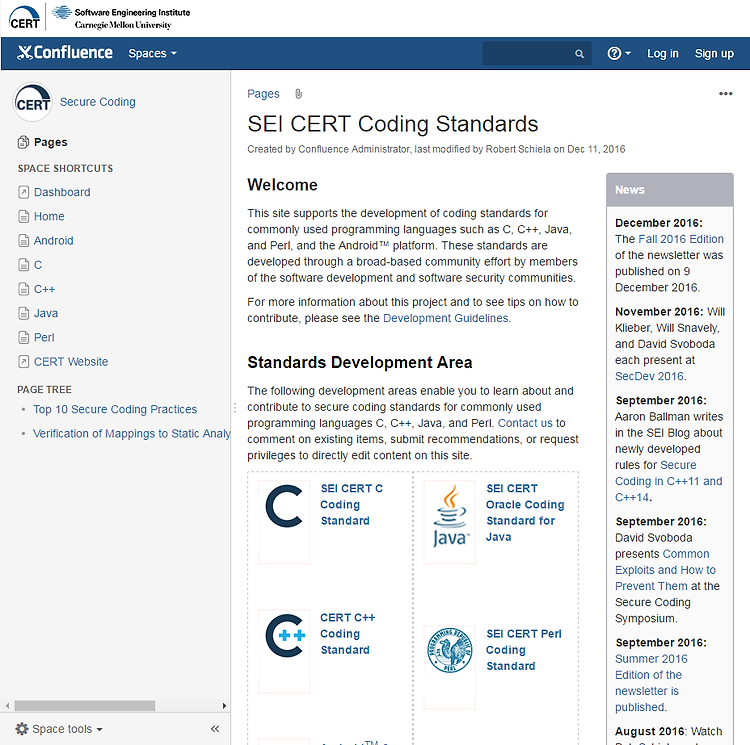750x745 pixels.
Task: Click the Pages breadcrumb link
Action: pos(263,94)
